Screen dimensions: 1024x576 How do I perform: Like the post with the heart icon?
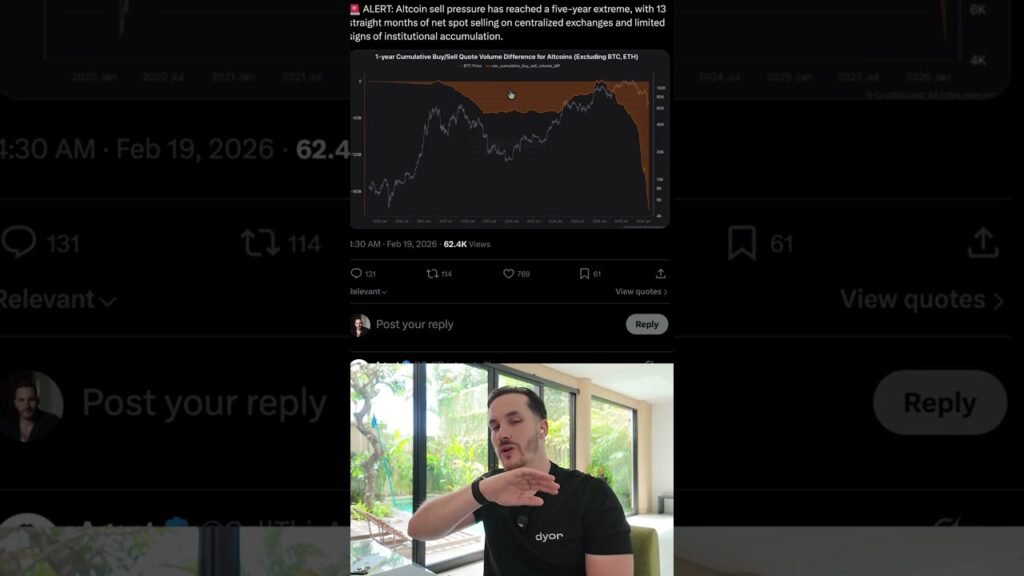point(508,274)
